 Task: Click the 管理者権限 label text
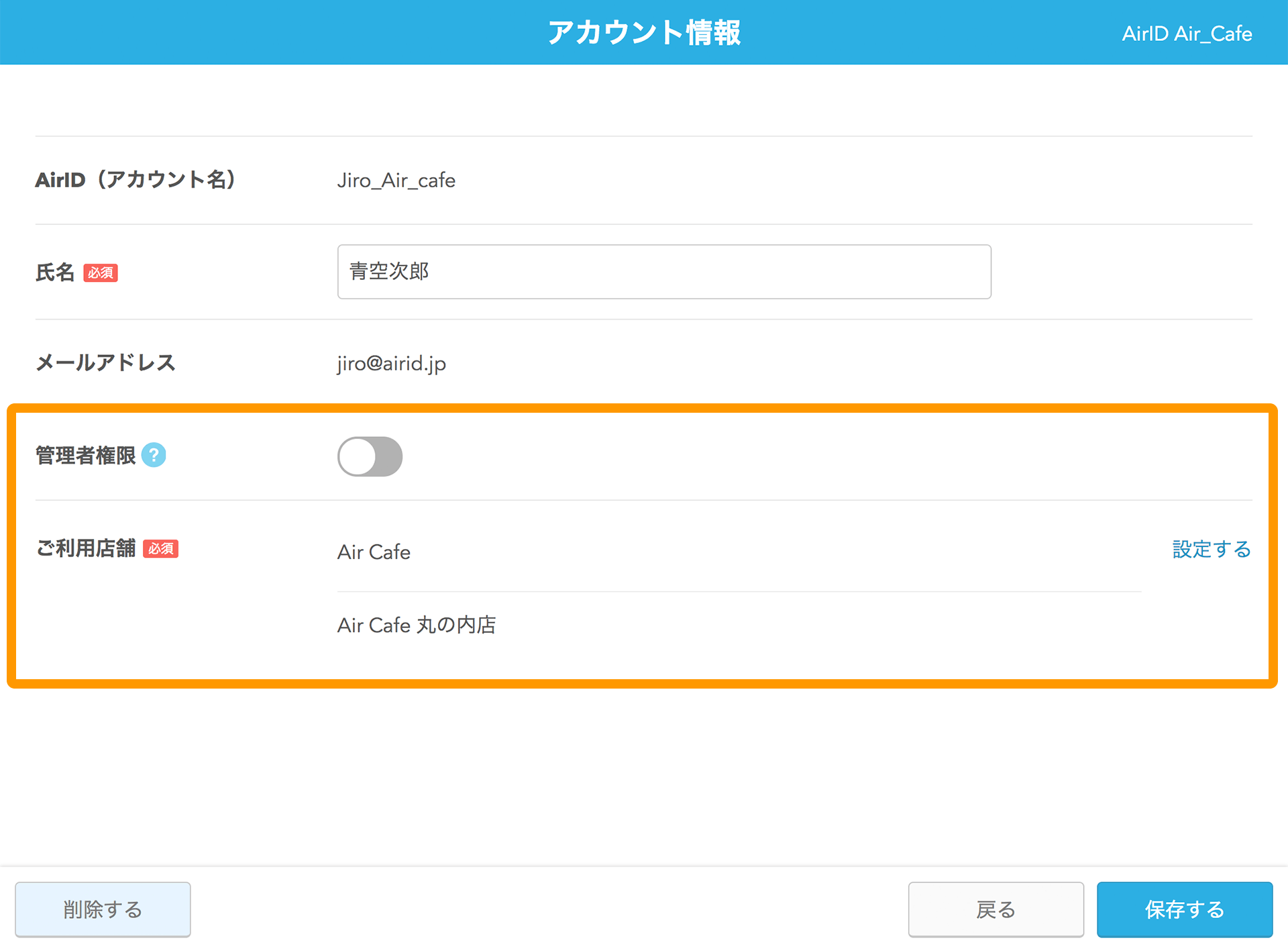pos(85,456)
